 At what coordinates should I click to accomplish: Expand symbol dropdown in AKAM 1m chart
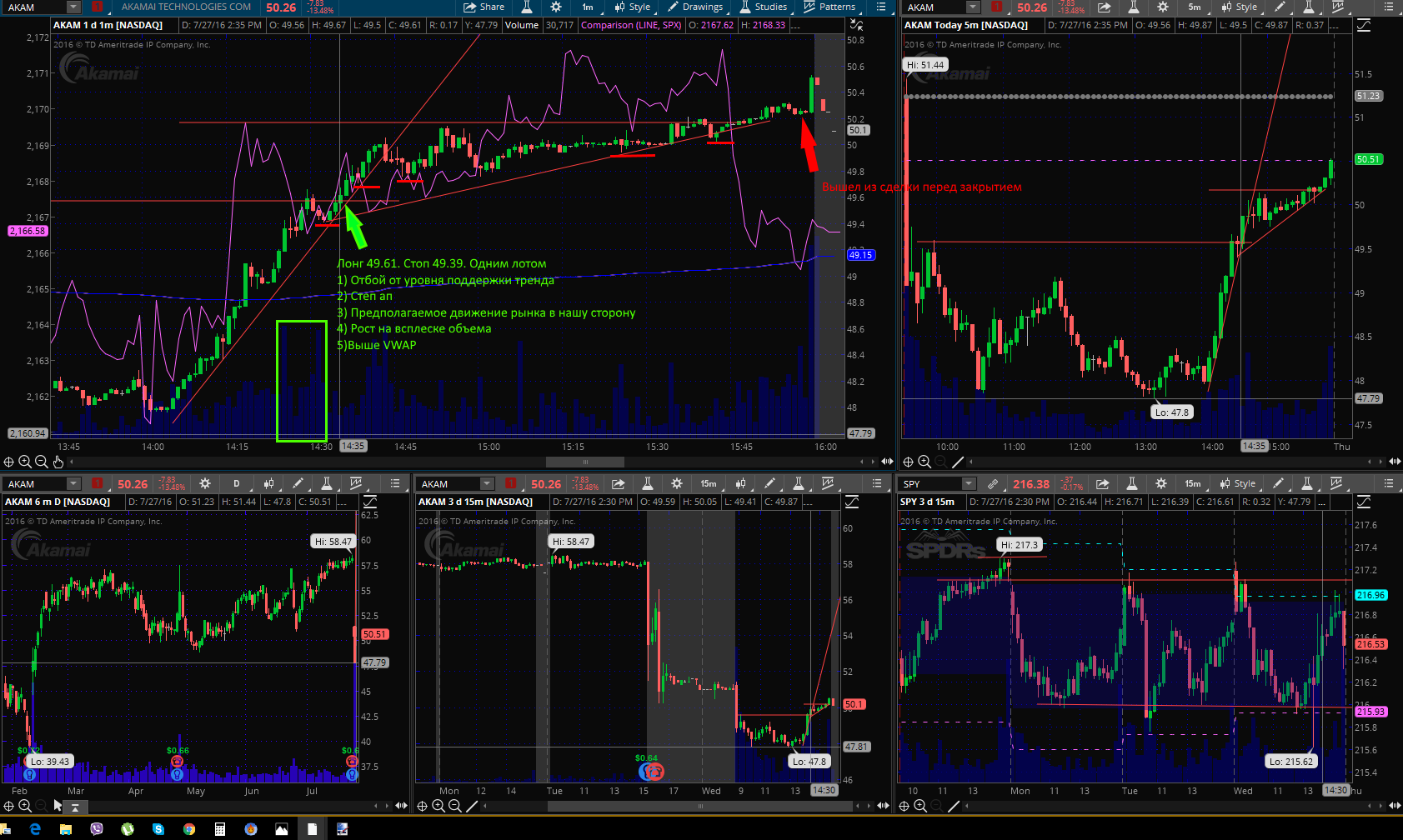click(73, 7)
